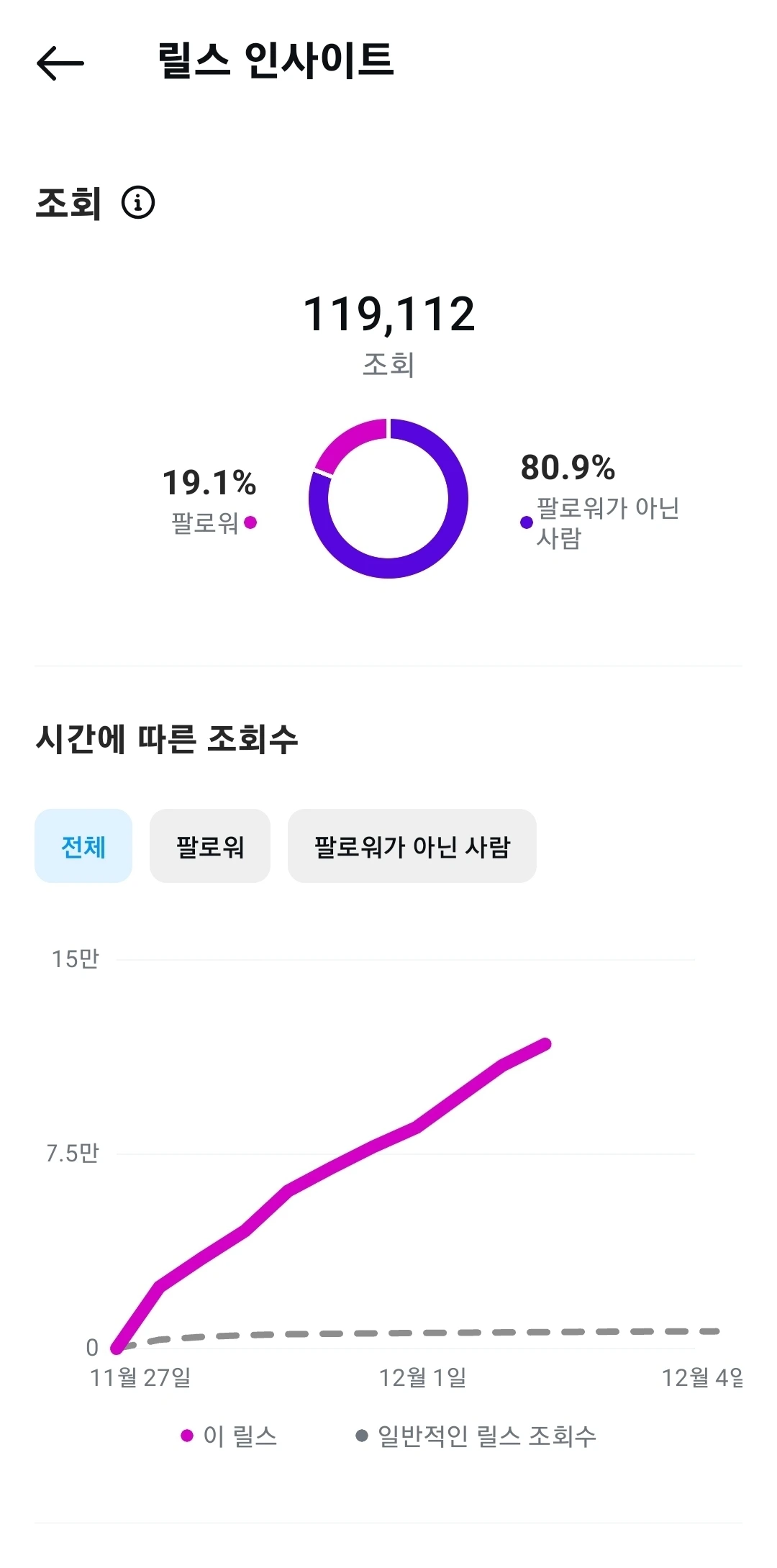Screen dimensions: 777x1568
Task: Click the 11월 27일 date axis label
Action: pos(140,1378)
